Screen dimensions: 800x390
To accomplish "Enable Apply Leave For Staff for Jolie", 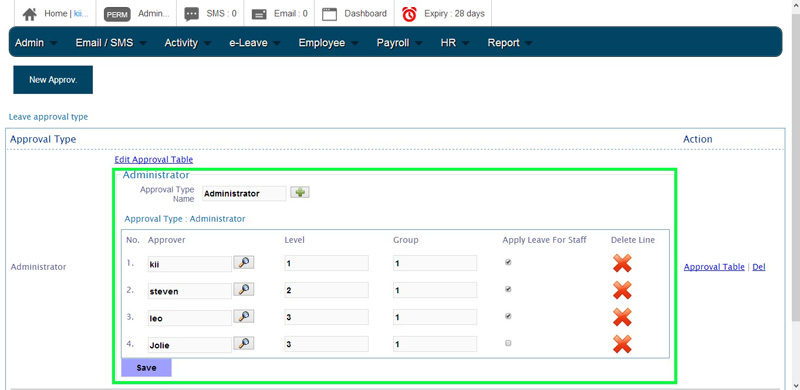I will (508, 343).
